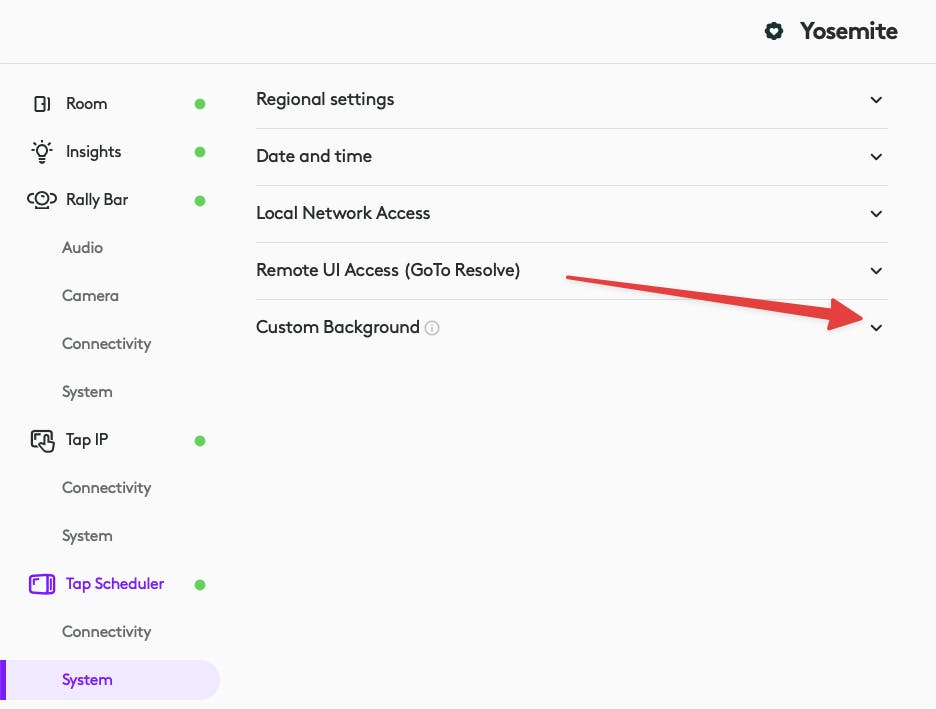936x709 pixels.
Task: Click the Tap Scheduler panel icon
Action: pyautogui.click(x=42, y=584)
